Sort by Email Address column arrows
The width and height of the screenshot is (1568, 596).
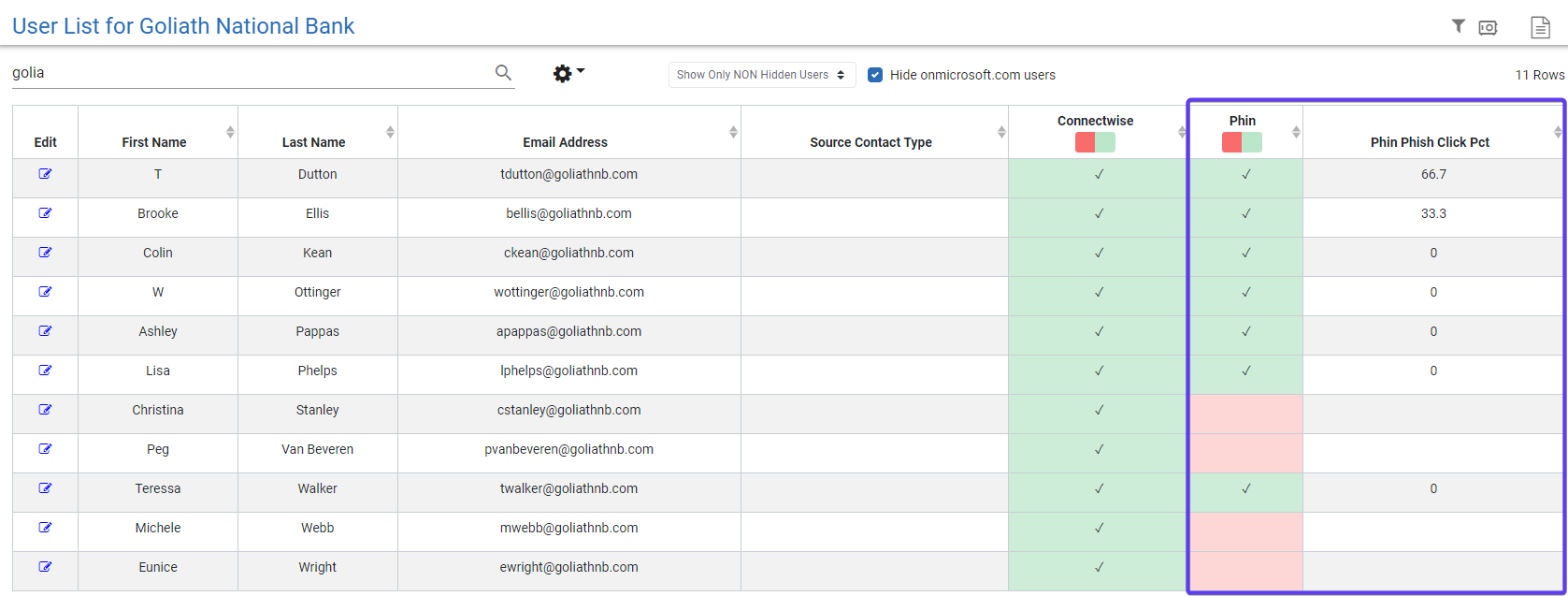(733, 132)
